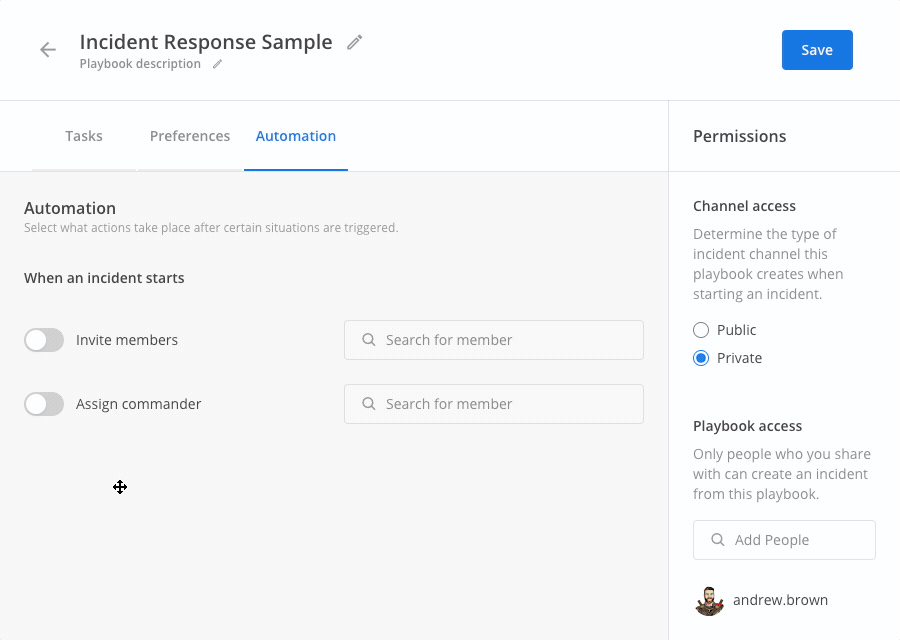Click the Add People input field
The image size is (900, 640).
pos(784,540)
